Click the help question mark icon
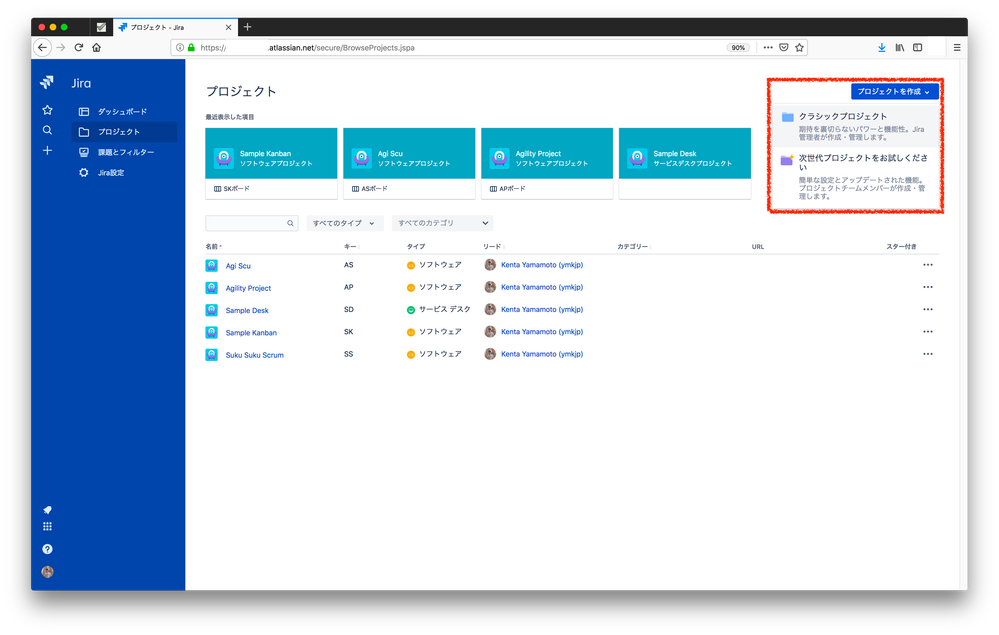999x635 pixels. pyautogui.click(x=47, y=549)
